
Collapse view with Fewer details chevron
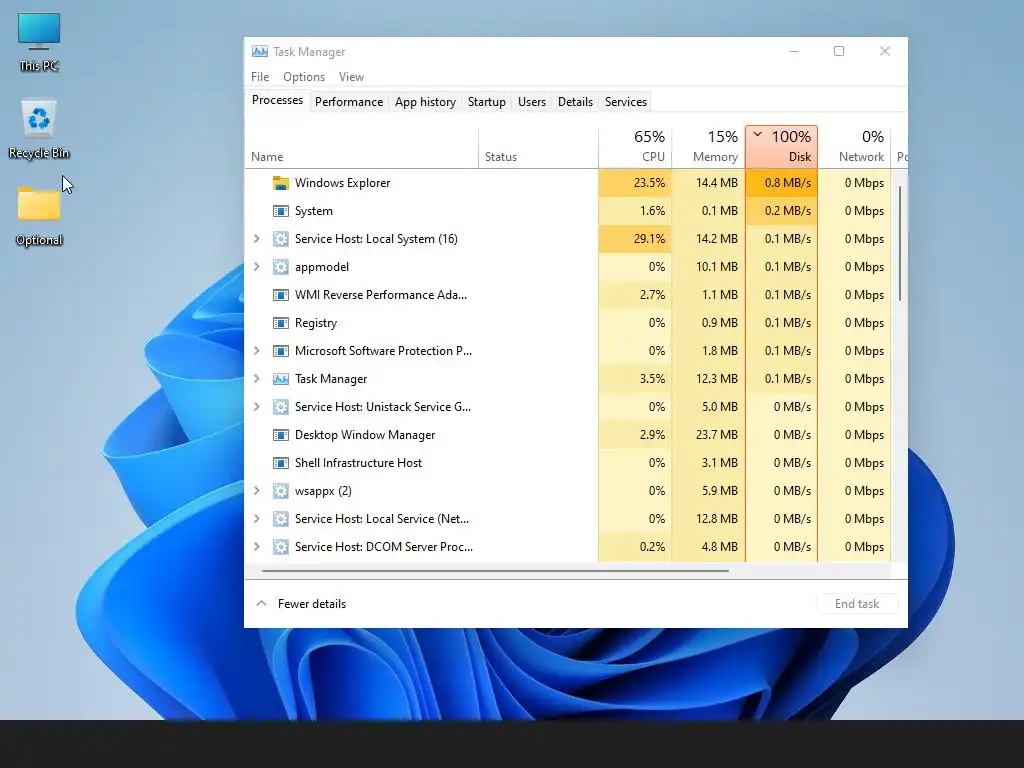click(261, 604)
